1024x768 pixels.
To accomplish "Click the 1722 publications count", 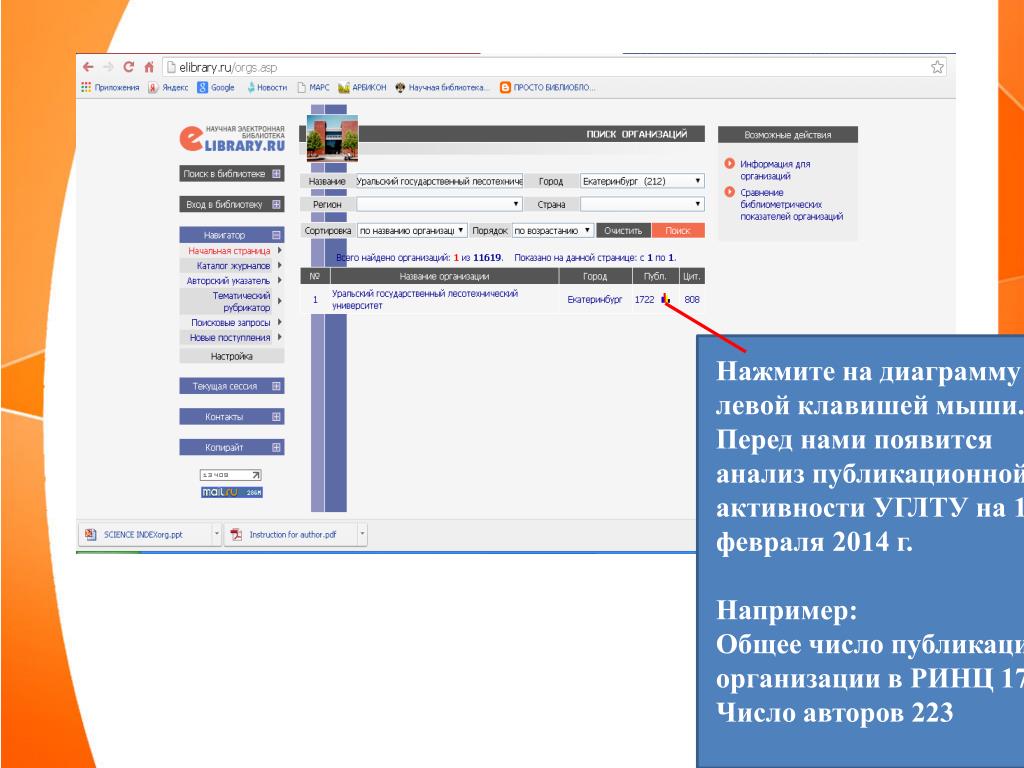I will point(644,299).
